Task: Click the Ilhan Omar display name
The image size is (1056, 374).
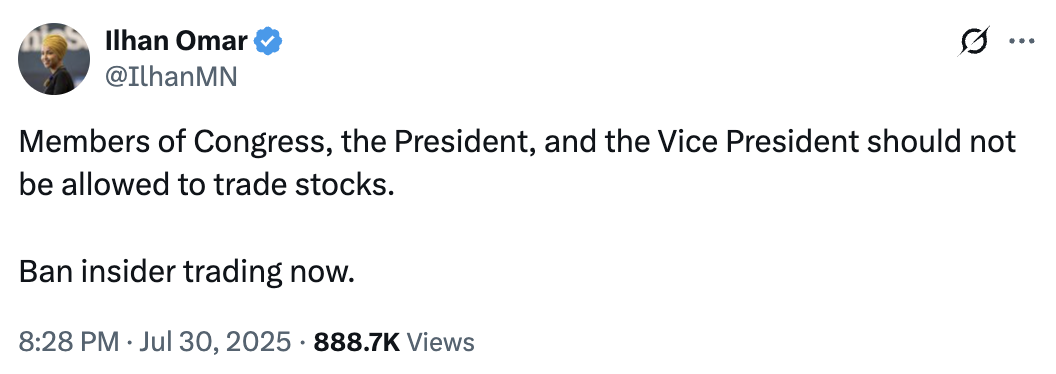Action: coord(176,42)
